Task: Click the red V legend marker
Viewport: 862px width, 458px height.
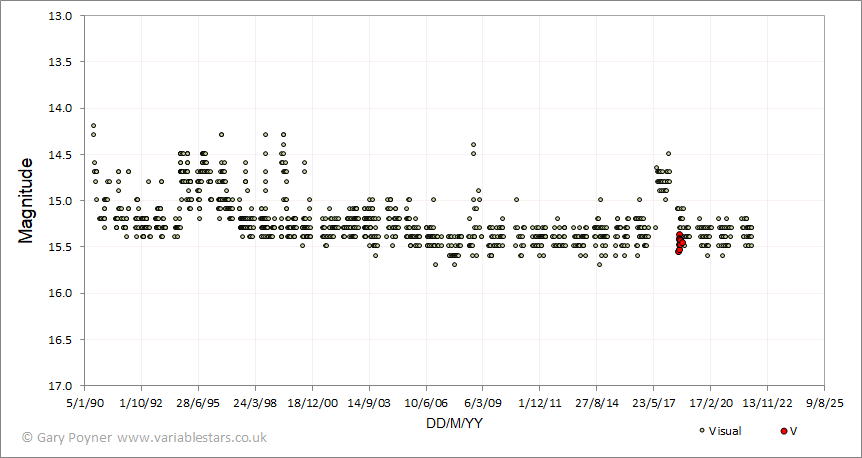Action: [x=783, y=431]
